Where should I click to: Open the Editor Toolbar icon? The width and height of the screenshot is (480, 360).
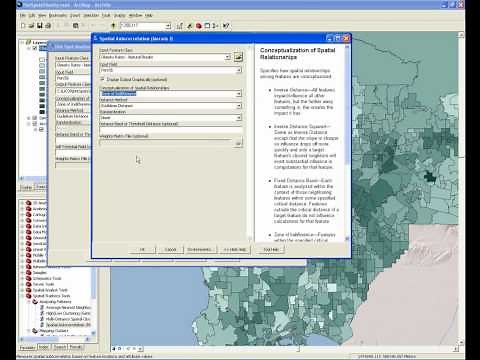click(x=180, y=26)
